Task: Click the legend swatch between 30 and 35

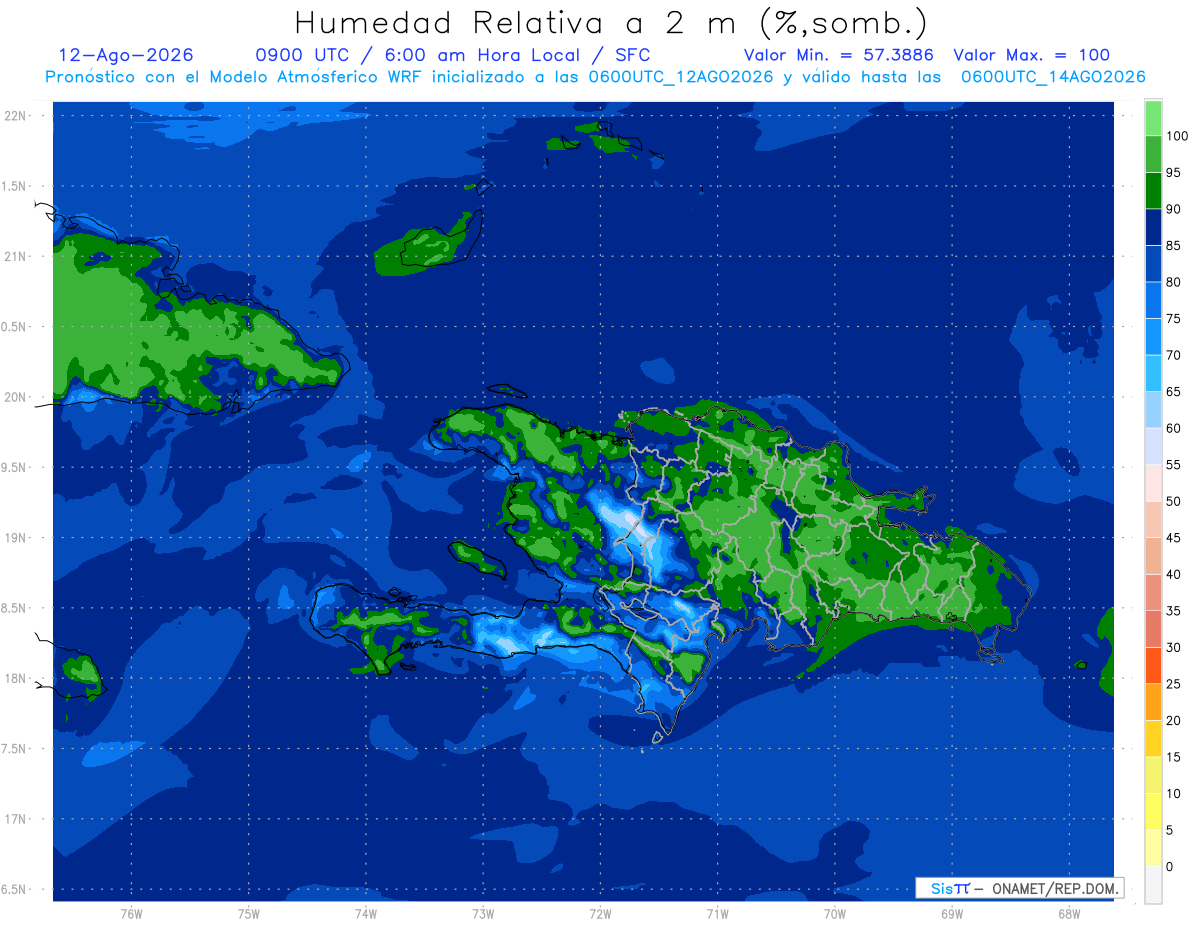Action: pos(1153,628)
